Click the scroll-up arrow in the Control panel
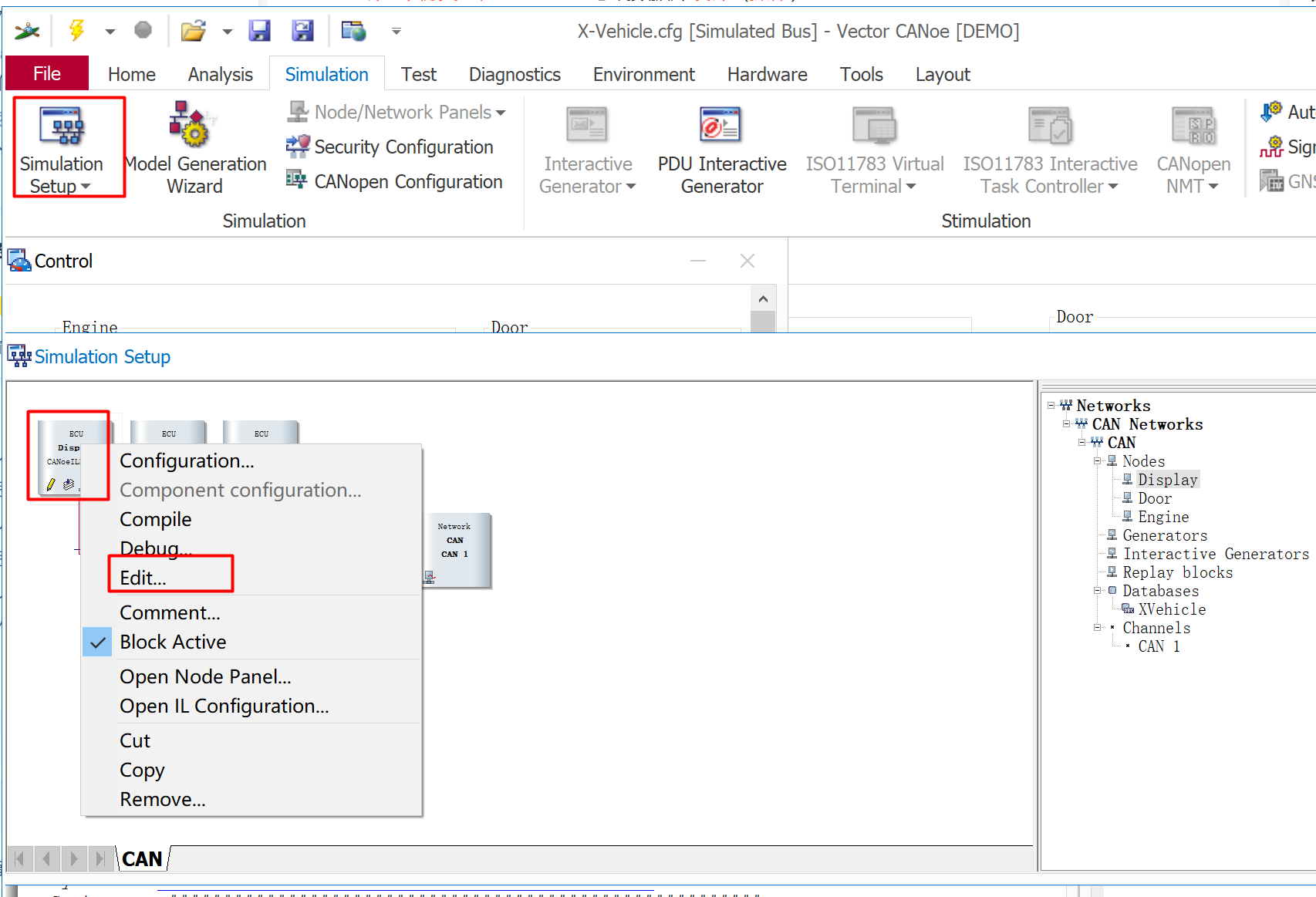The height and width of the screenshot is (897, 1316). pyautogui.click(x=763, y=298)
